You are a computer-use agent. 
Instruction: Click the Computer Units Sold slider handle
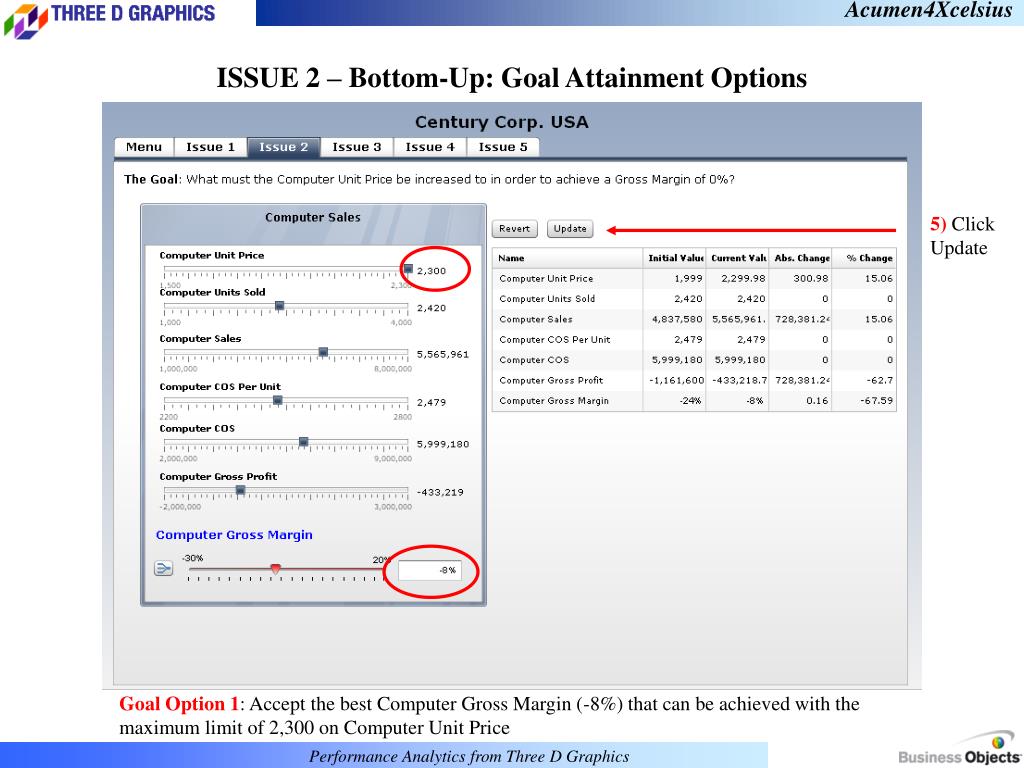coord(280,306)
